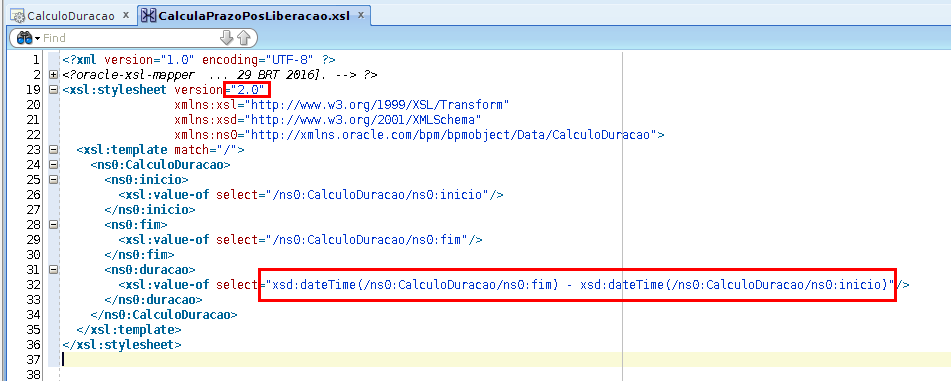Click the closing </xsl:stylesheet> tag
Image resolution: width=951 pixels, height=381 pixels.
pyautogui.click(x=122, y=344)
